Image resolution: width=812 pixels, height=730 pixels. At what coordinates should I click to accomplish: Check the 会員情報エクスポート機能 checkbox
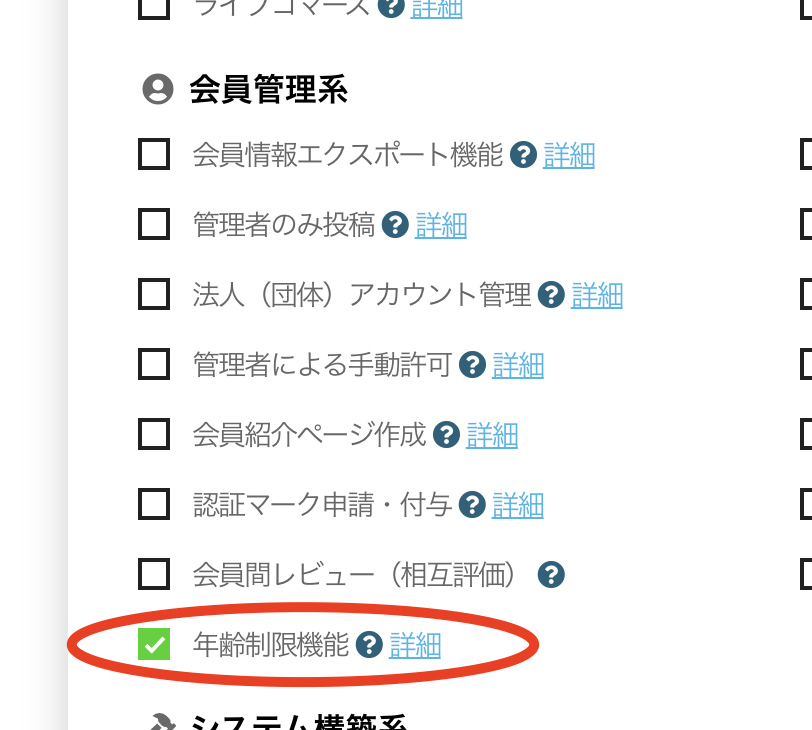153,156
